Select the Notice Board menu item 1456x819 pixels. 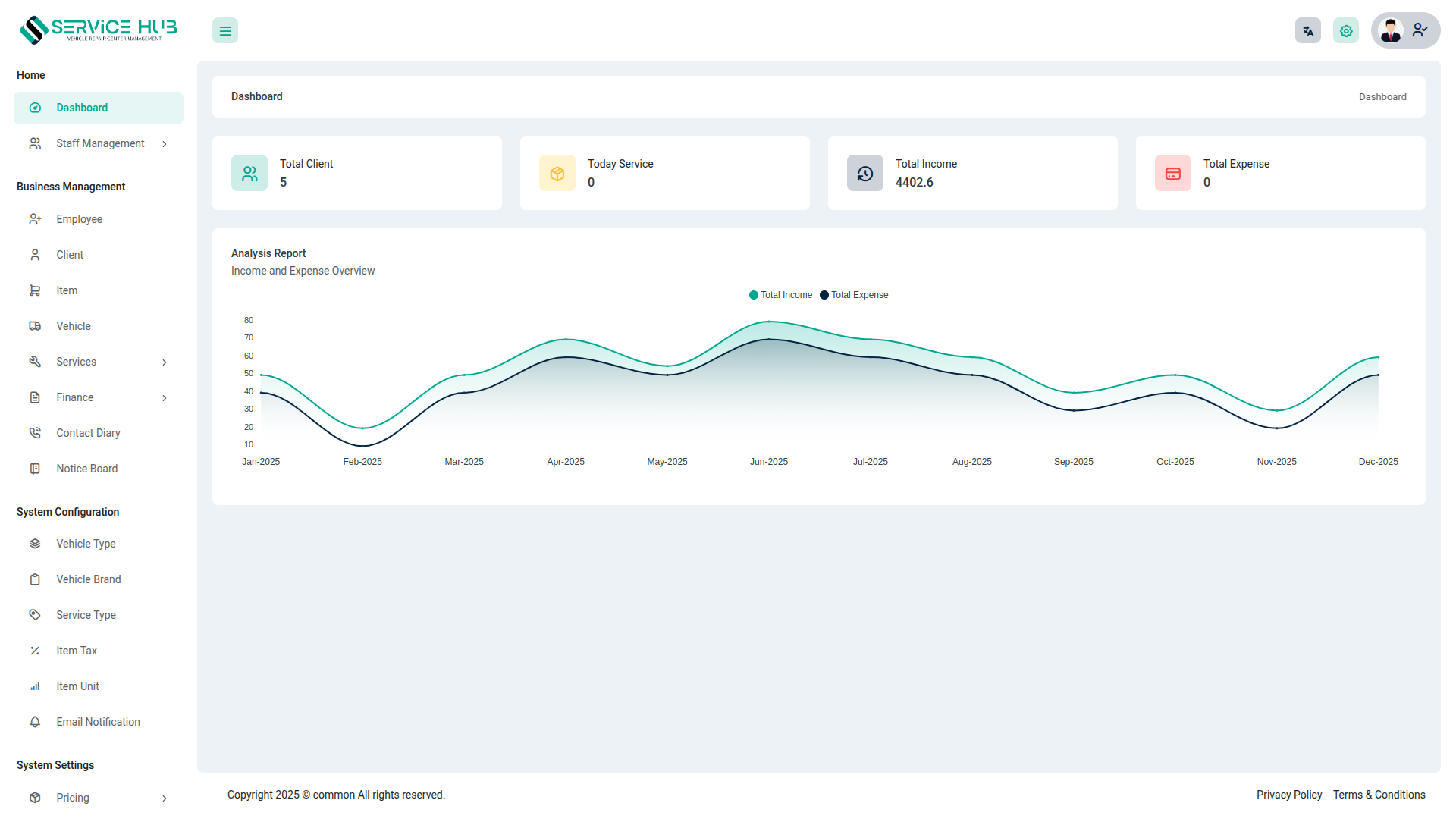coord(86,469)
